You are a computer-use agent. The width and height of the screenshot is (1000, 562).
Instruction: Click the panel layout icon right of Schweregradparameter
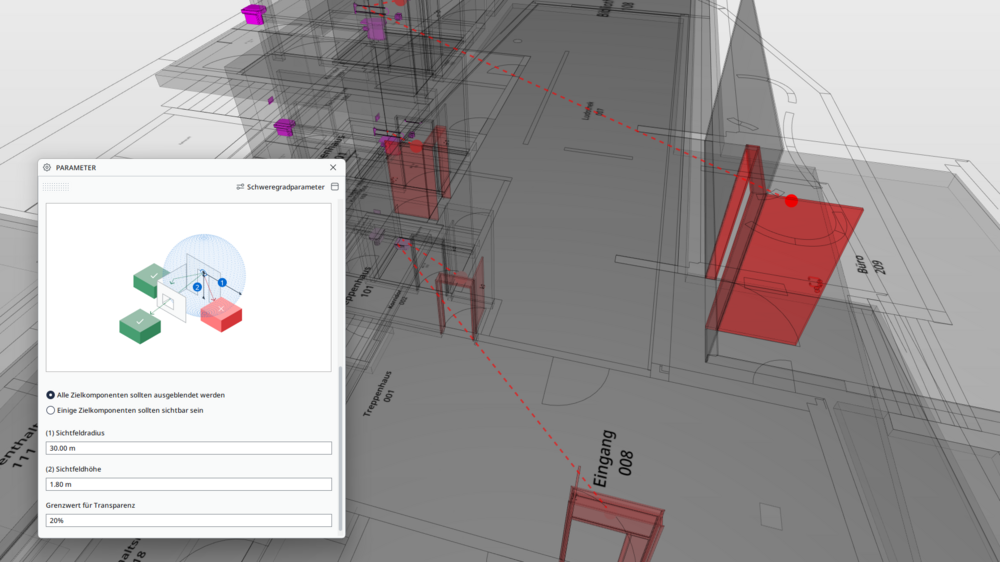(x=335, y=187)
